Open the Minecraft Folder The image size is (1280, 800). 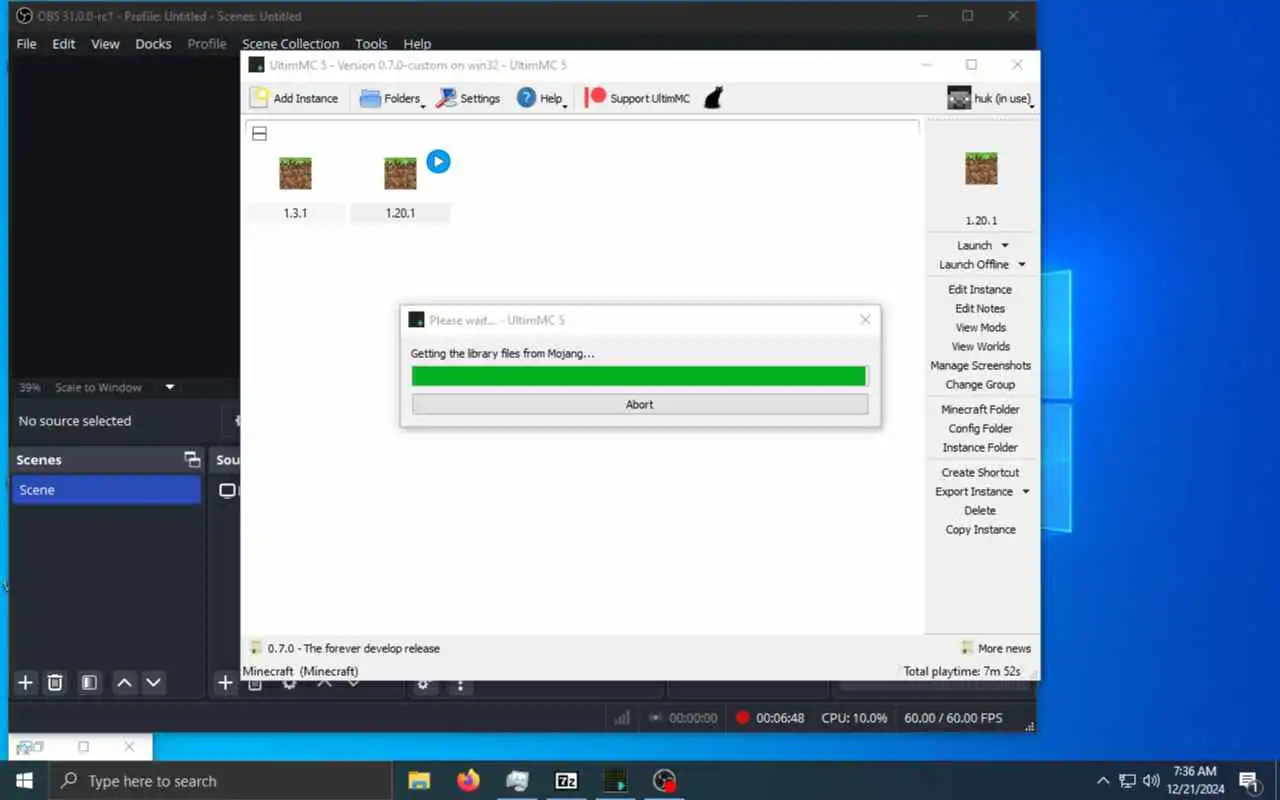pyautogui.click(x=980, y=409)
